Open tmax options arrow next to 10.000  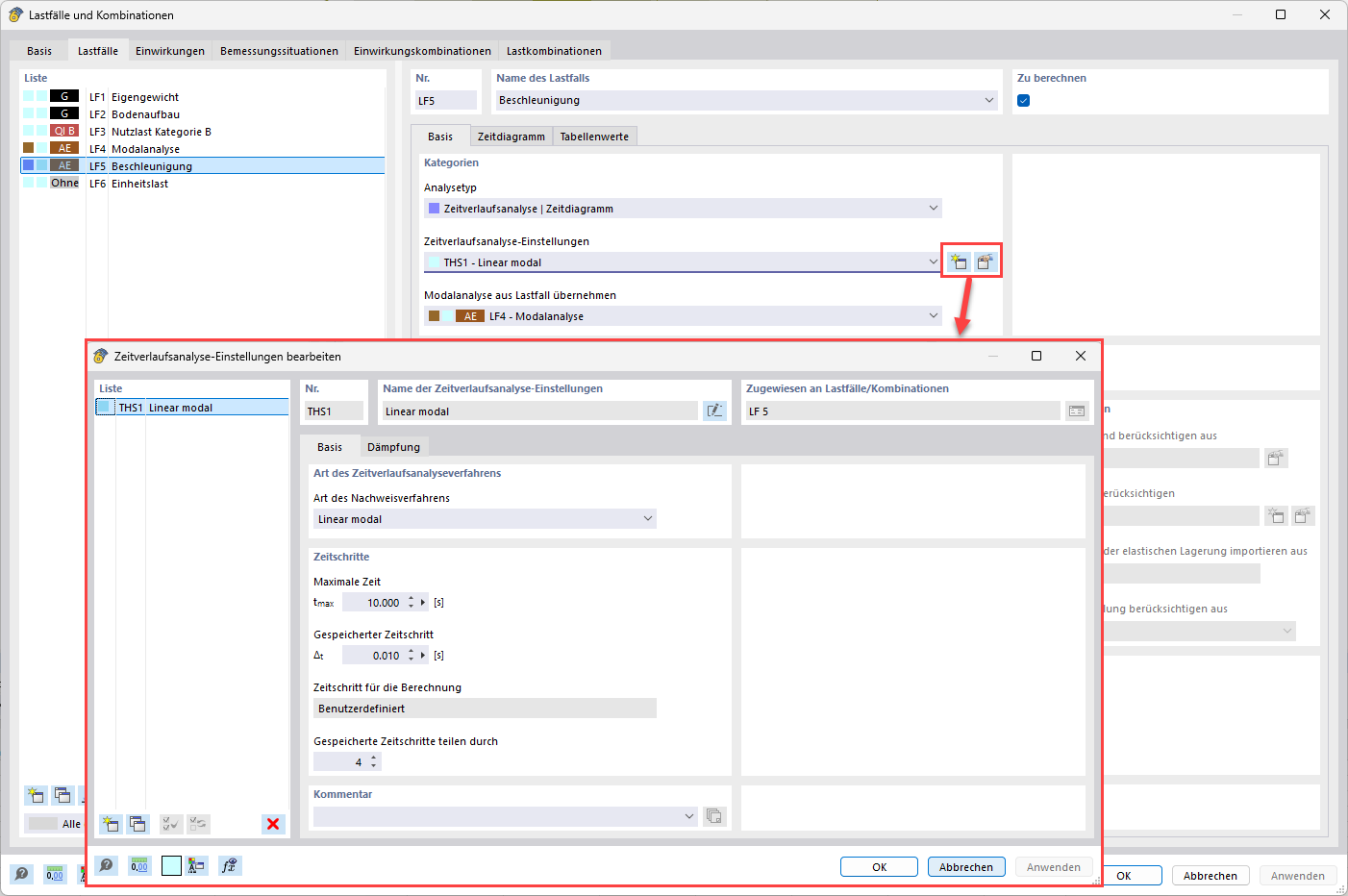pos(423,603)
